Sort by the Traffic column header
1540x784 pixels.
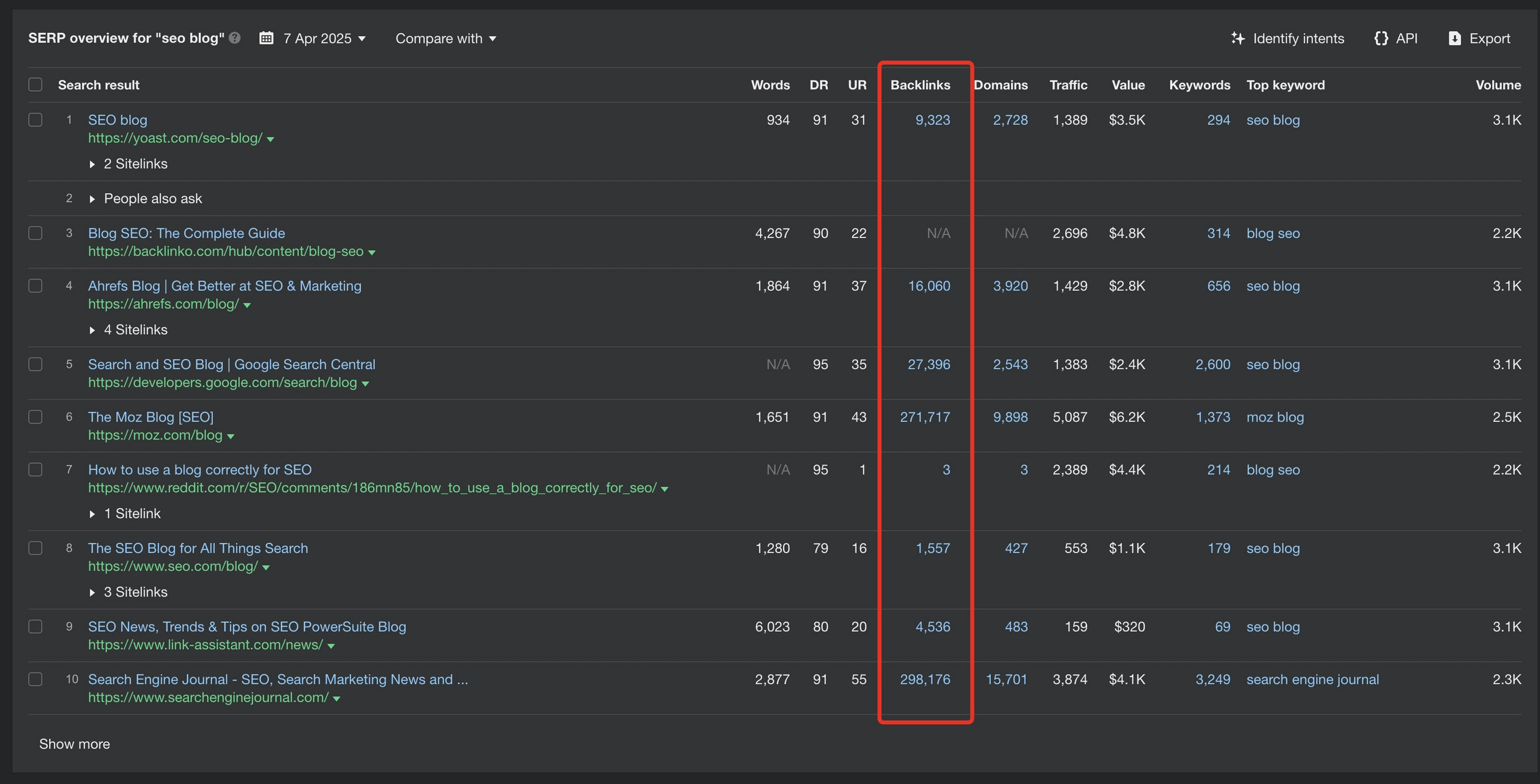(x=1068, y=84)
